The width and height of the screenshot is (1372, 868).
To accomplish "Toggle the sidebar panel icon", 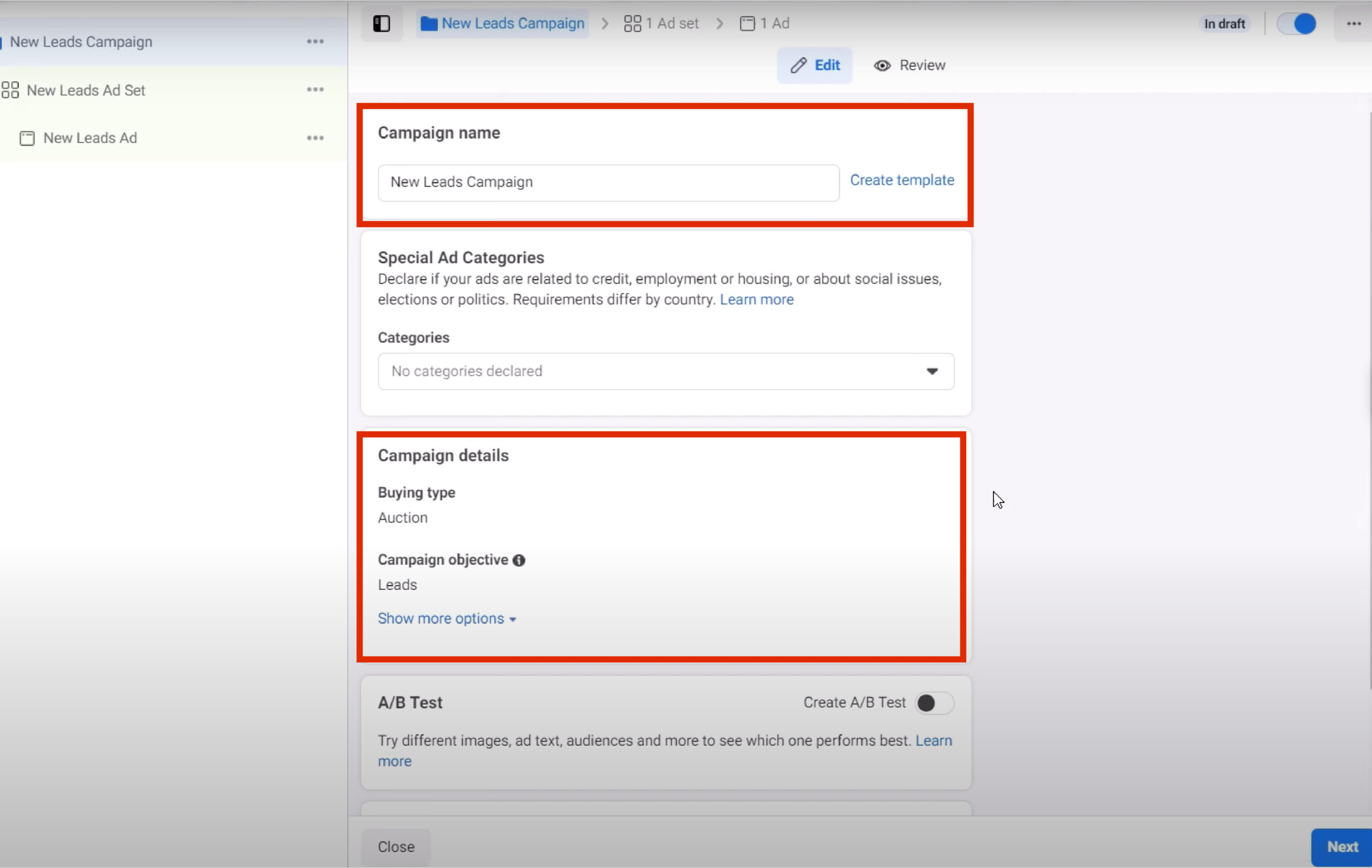I will coord(381,24).
